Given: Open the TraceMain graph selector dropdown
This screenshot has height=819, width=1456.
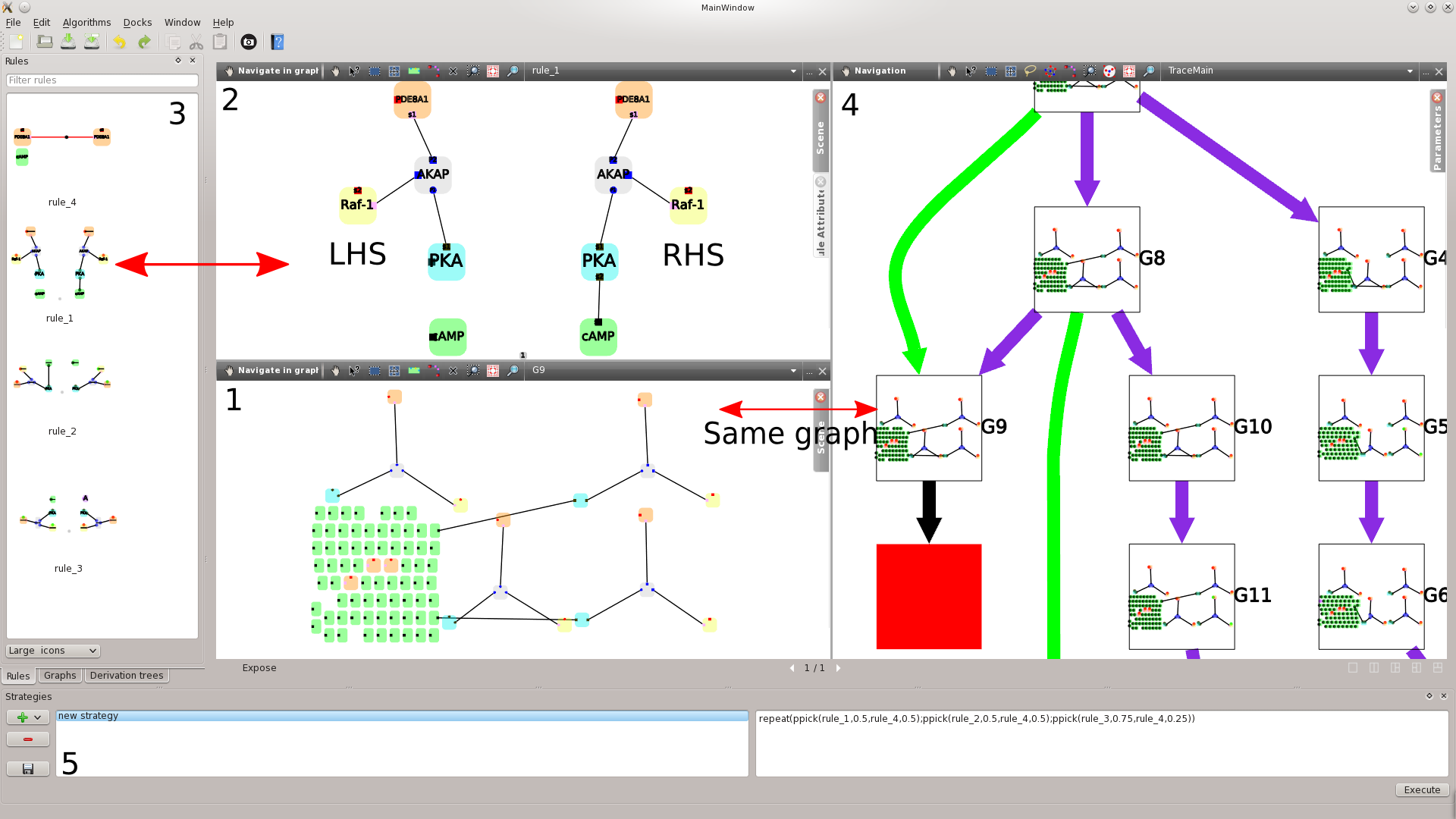Looking at the screenshot, I should tap(1410, 71).
